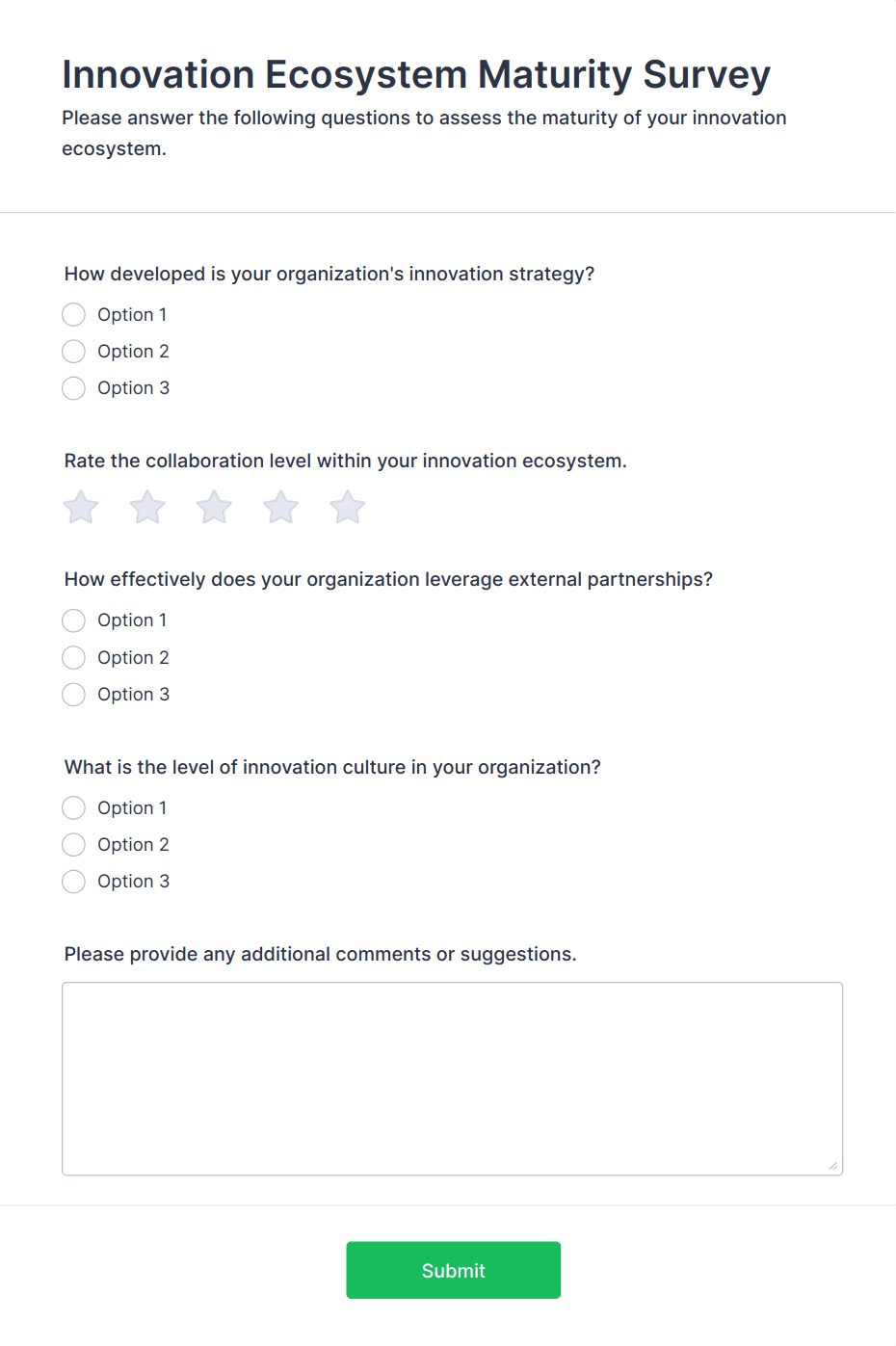
Task: Give a four-star collaboration rating
Action: [281, 507]
